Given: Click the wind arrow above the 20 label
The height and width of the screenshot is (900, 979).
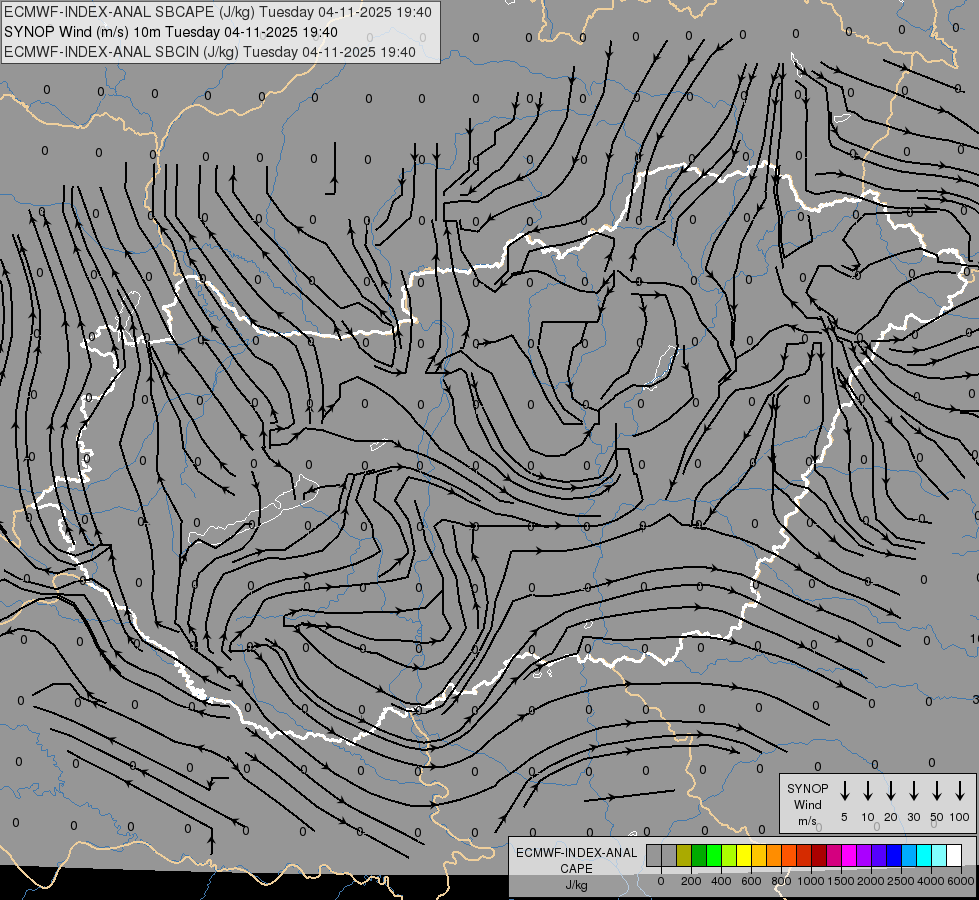Looking at the screenshot, I should coord(891,791).
